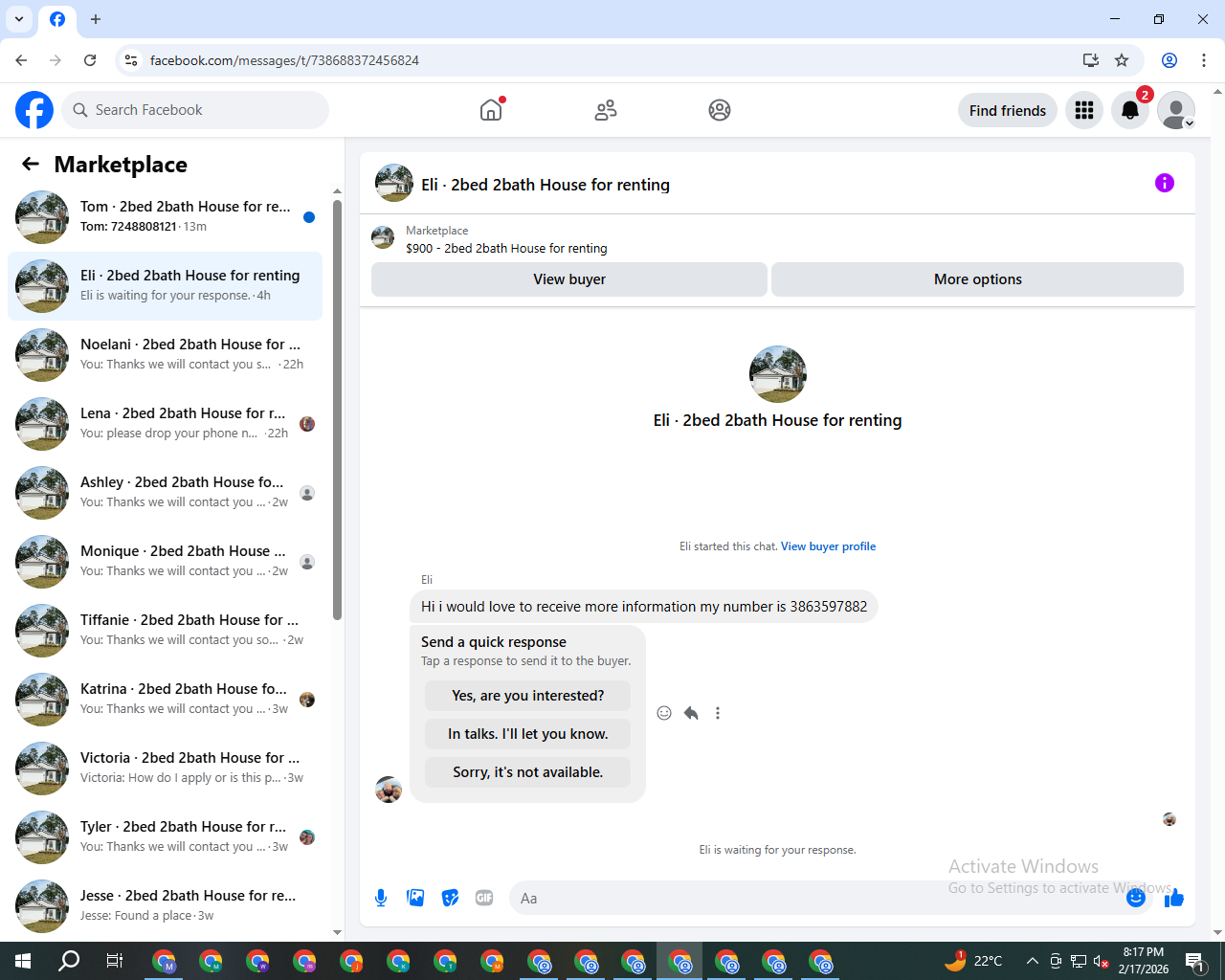Viewport: 1225px width, 980px height.
Task: Open the Home feed icon
Action: tap(491, 110)
